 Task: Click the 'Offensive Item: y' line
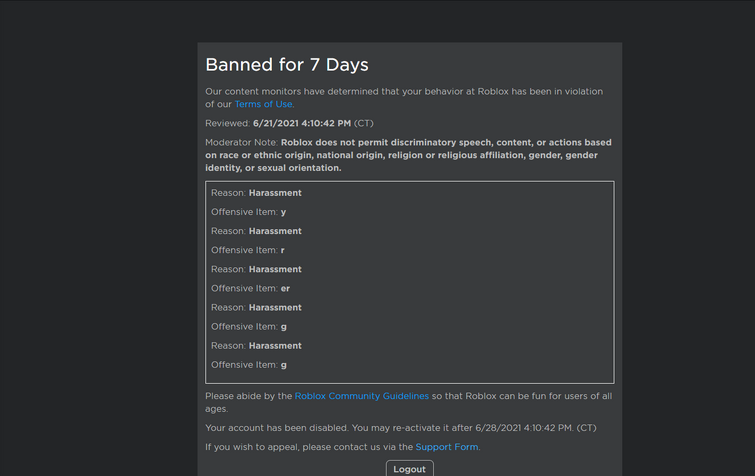[248, 212]
